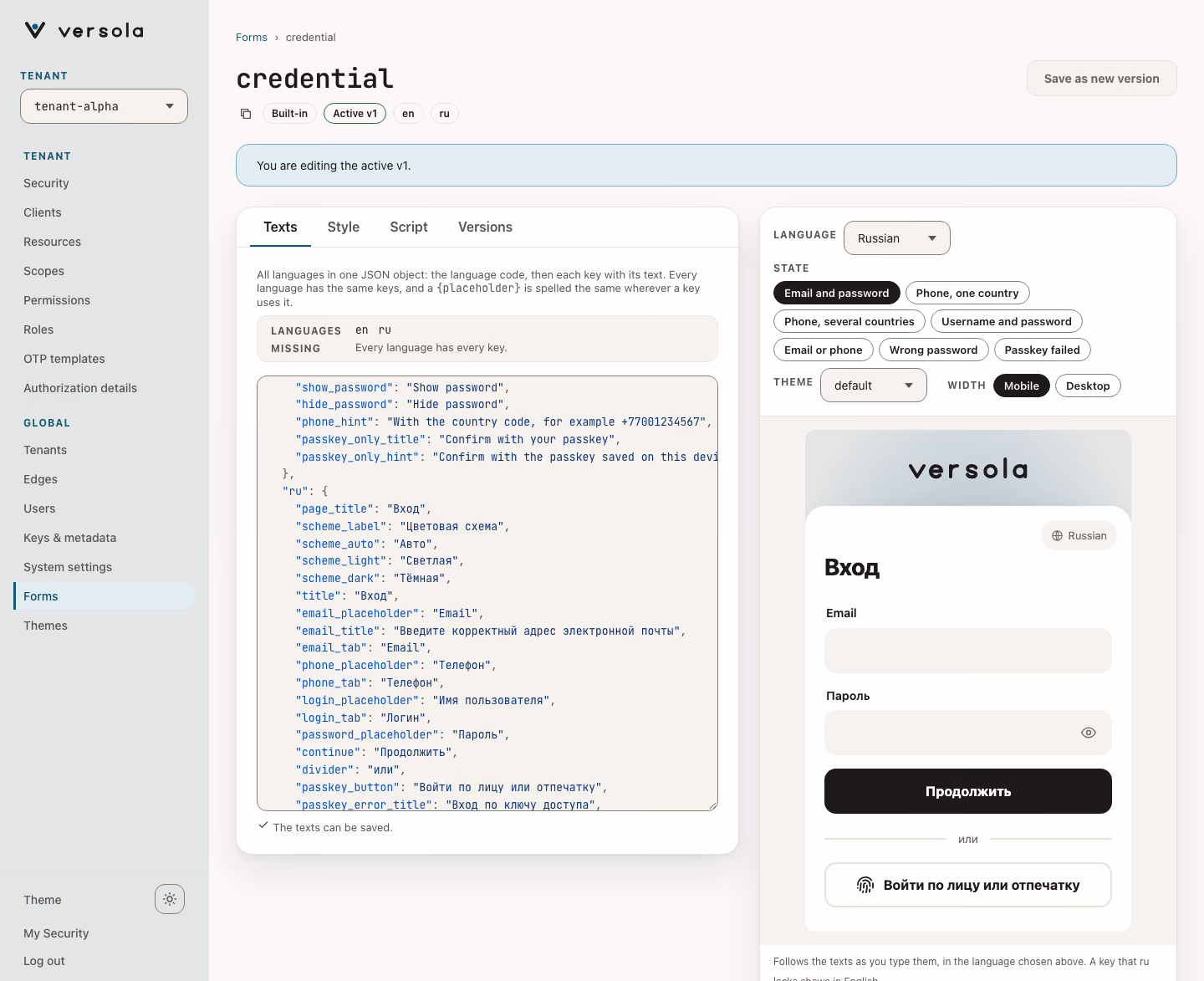The image size is (1204, 981).
Task: Click the Russian language chip in the preview
Action: (1079, 536)
